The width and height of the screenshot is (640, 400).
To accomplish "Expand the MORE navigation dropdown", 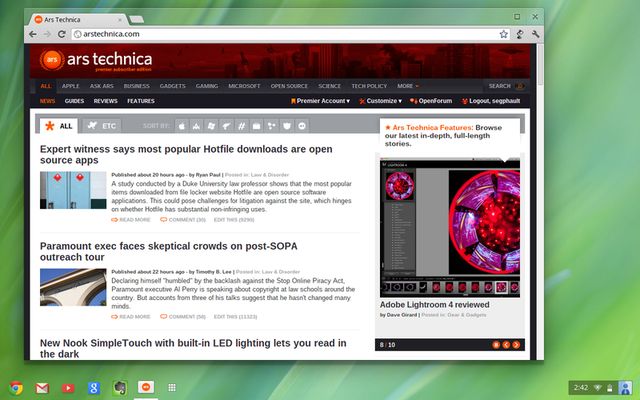I will pos(408,86).
